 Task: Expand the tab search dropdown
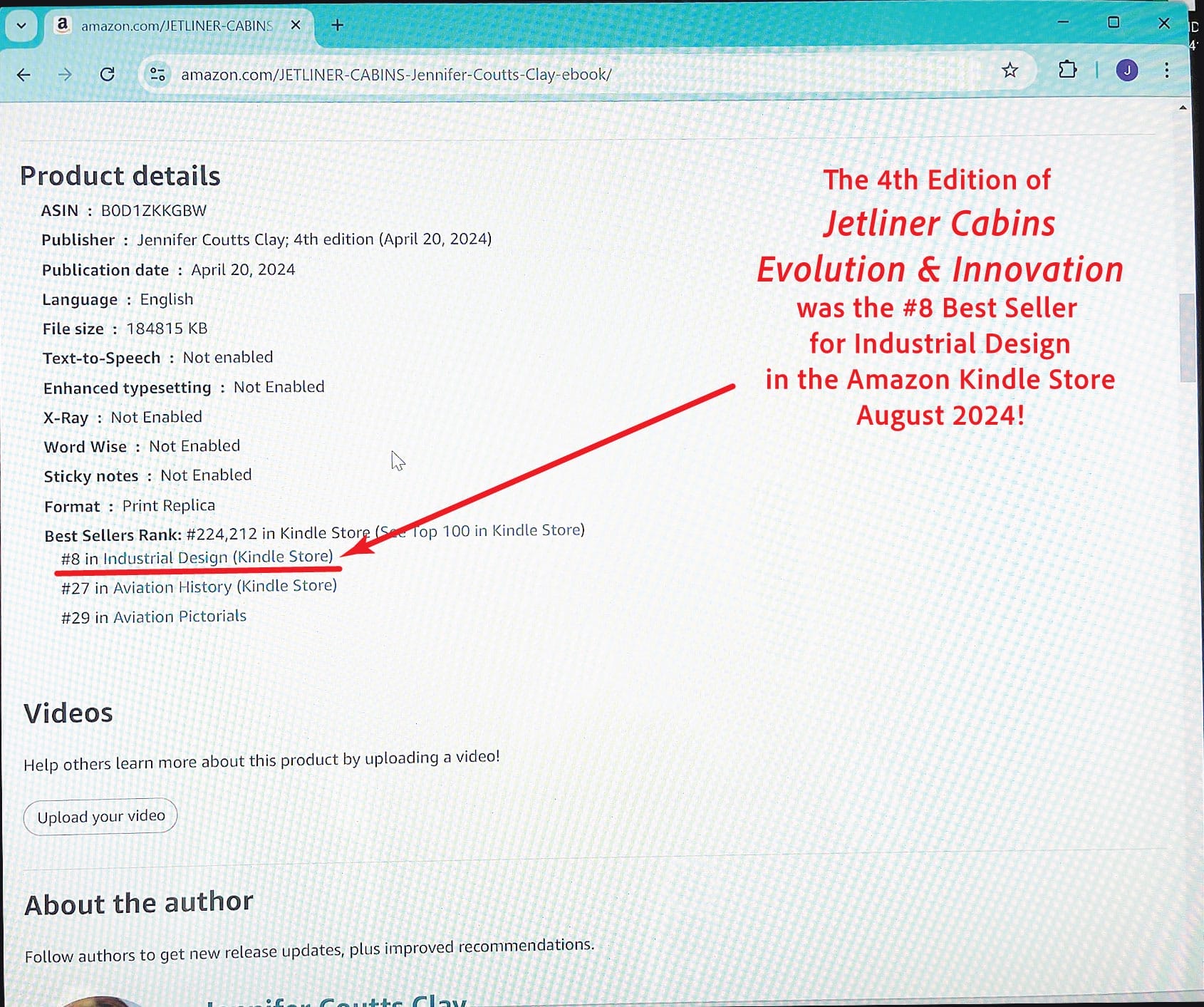pos(21,26)
